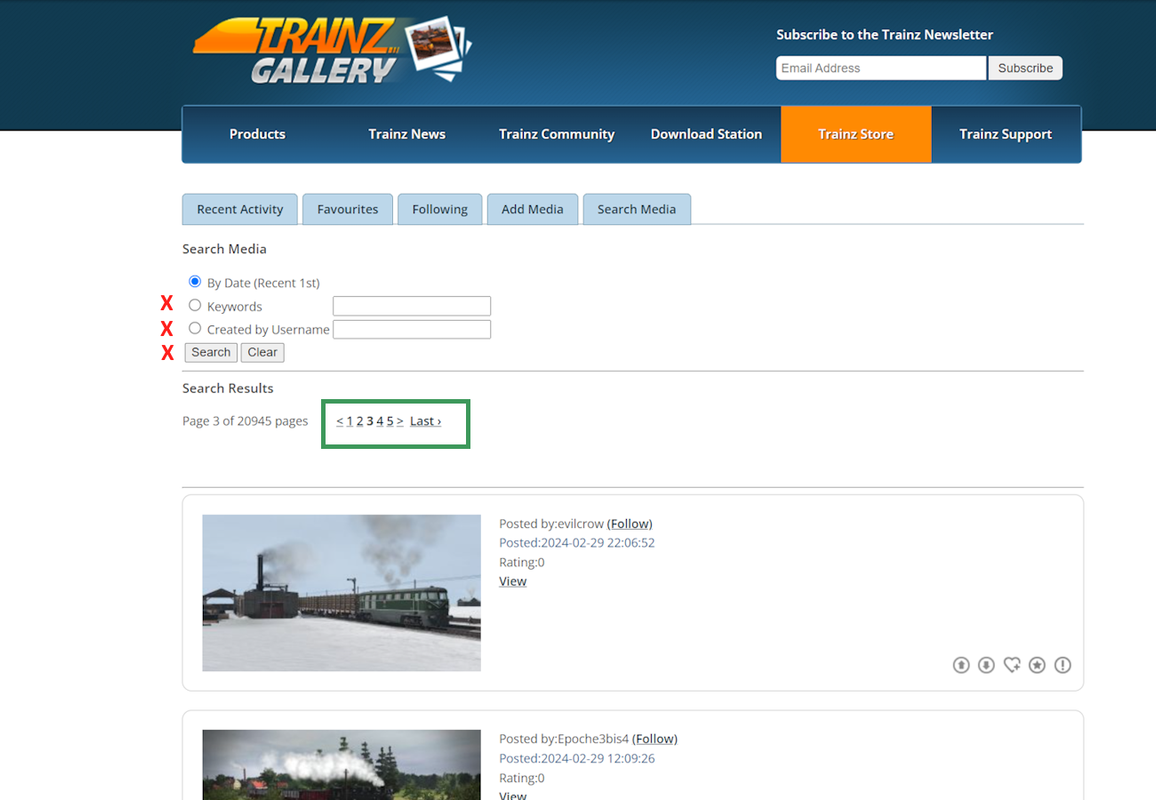This screenshot has width=1156, height=800.
Task: Downvote the evilcrow post with down-arrow icon
Action: pyautogui.click(x=986, y=665)
